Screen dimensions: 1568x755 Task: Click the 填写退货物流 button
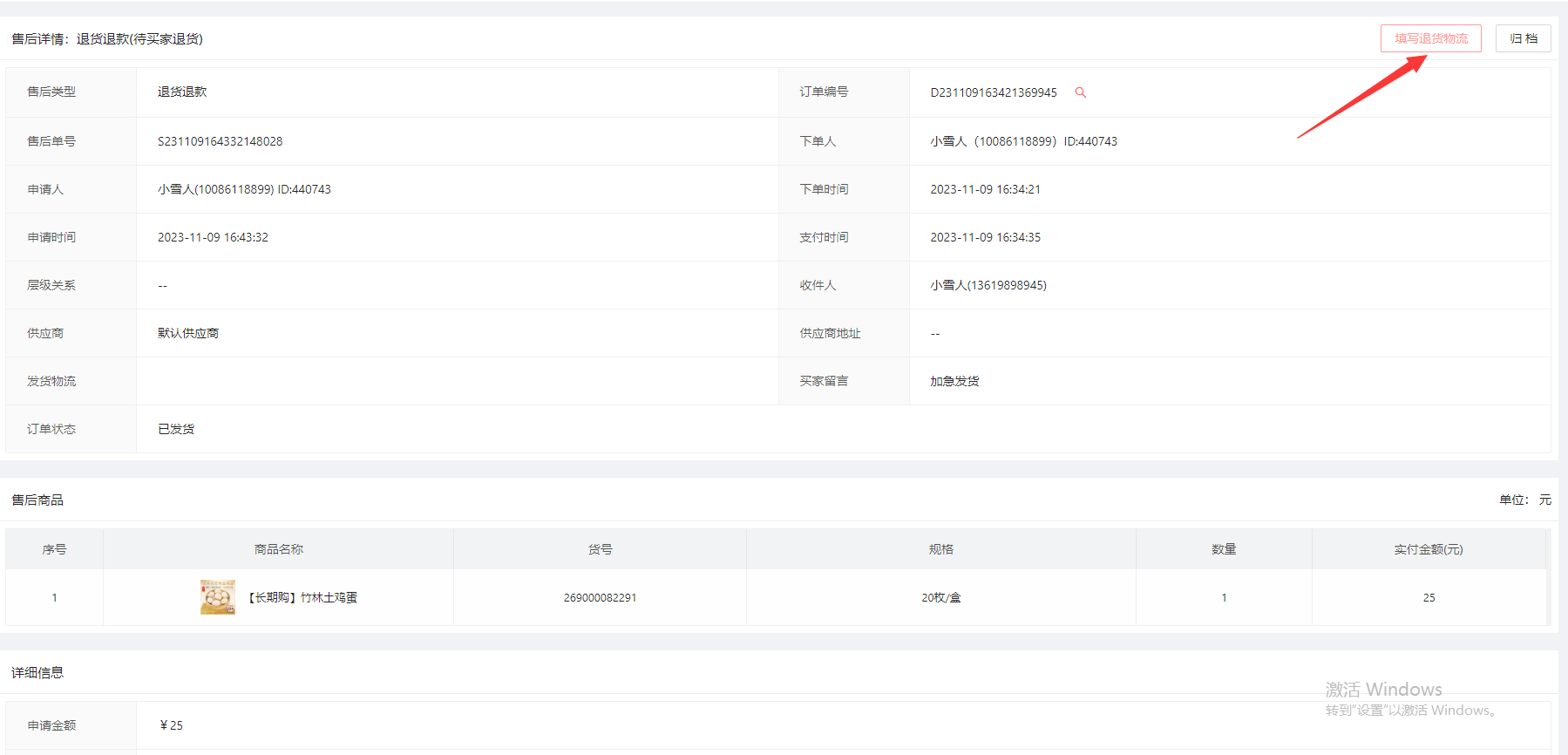[1430, 38]
